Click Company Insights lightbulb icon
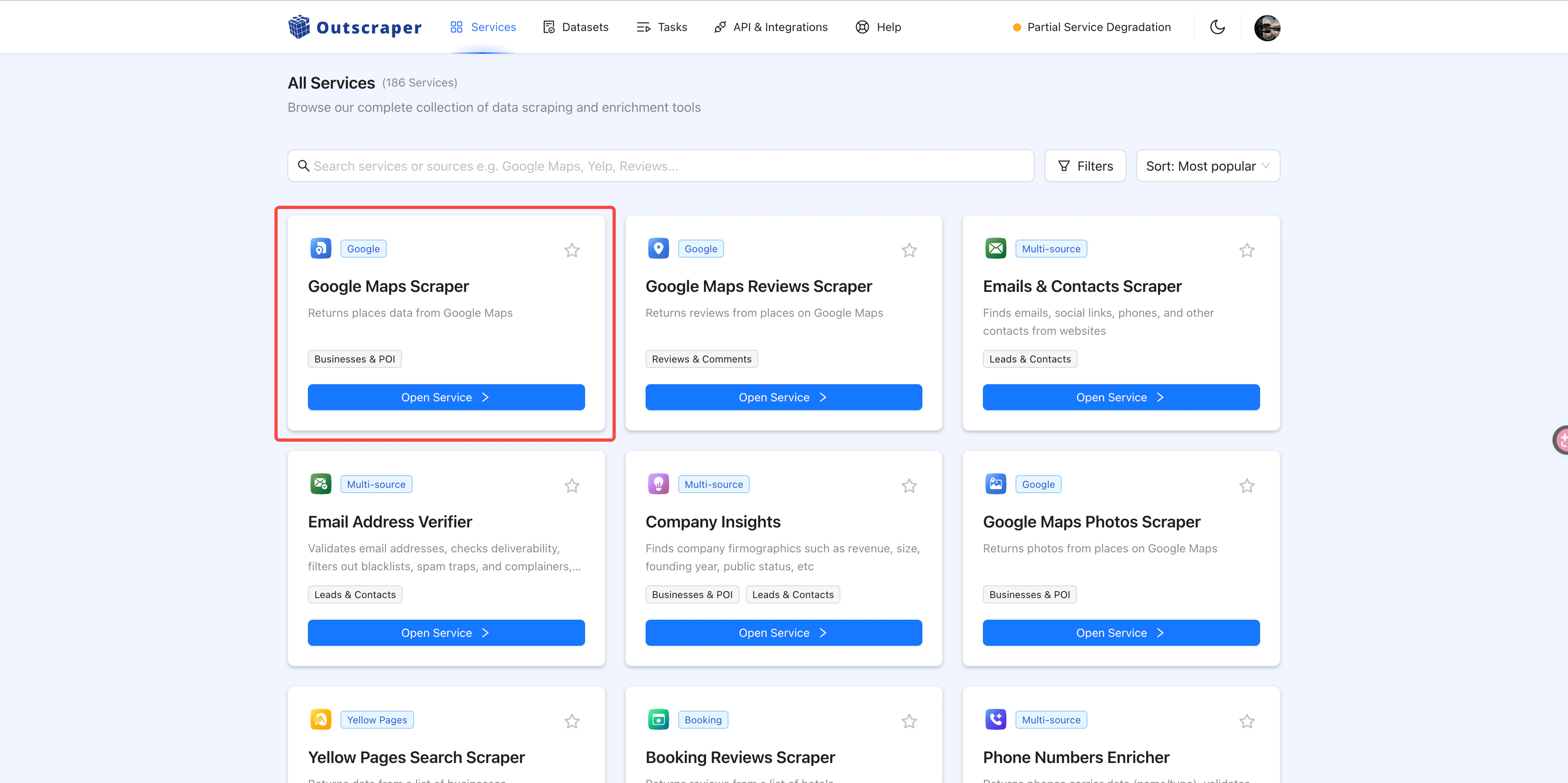1568x783 pixels. [x=658, y=484]
